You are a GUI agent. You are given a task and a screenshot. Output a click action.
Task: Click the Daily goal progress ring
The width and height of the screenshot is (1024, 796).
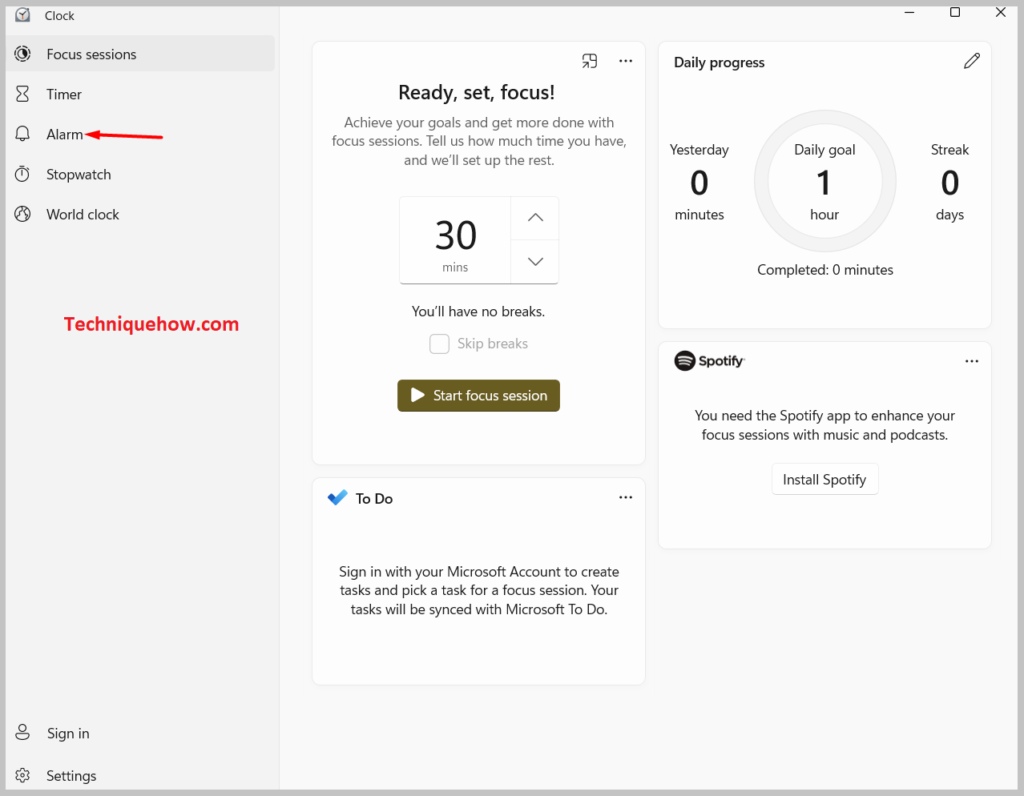[824, 181]
